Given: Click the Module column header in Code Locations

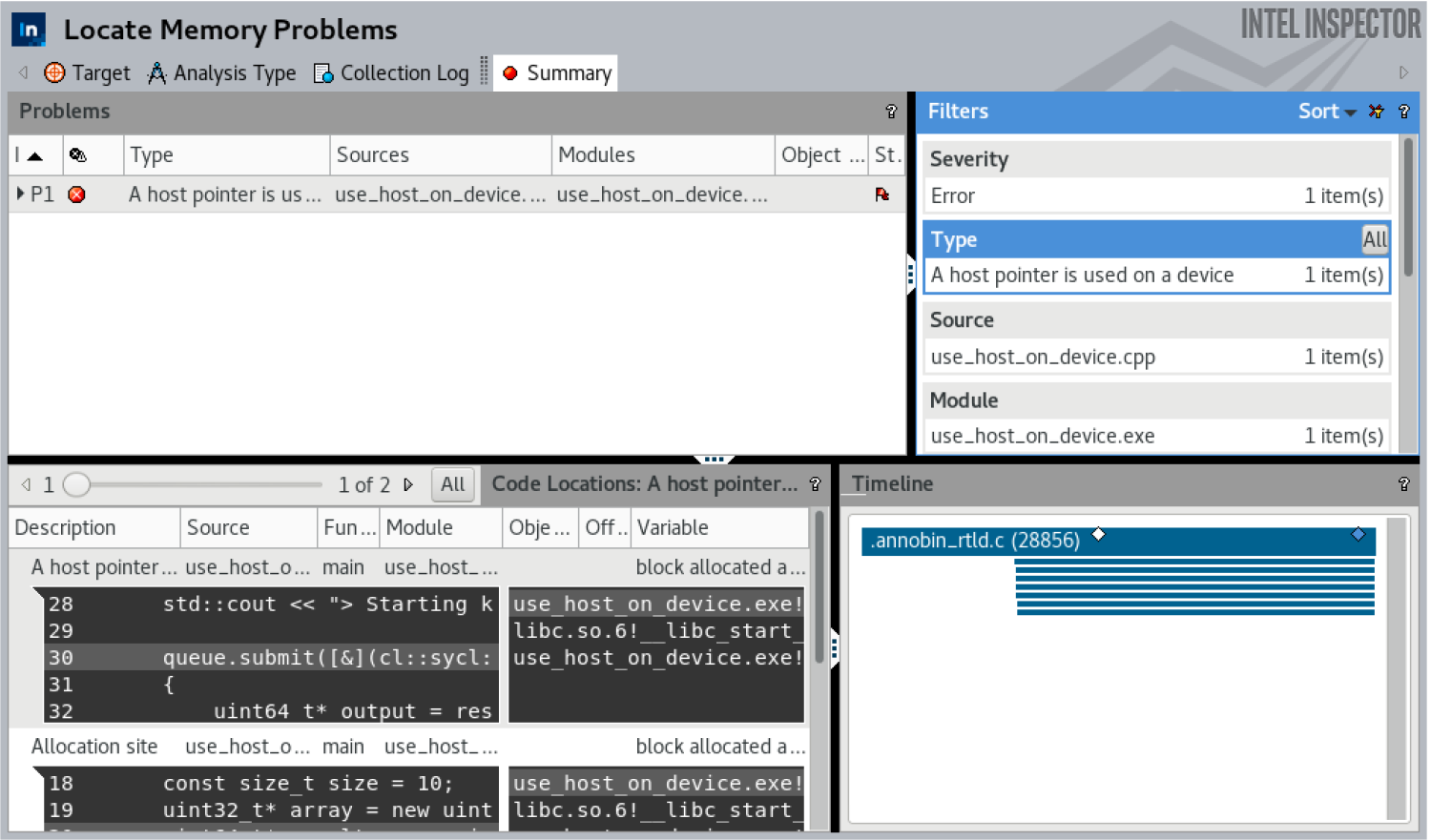Looking at the screenshot, I should coord(441,527).
